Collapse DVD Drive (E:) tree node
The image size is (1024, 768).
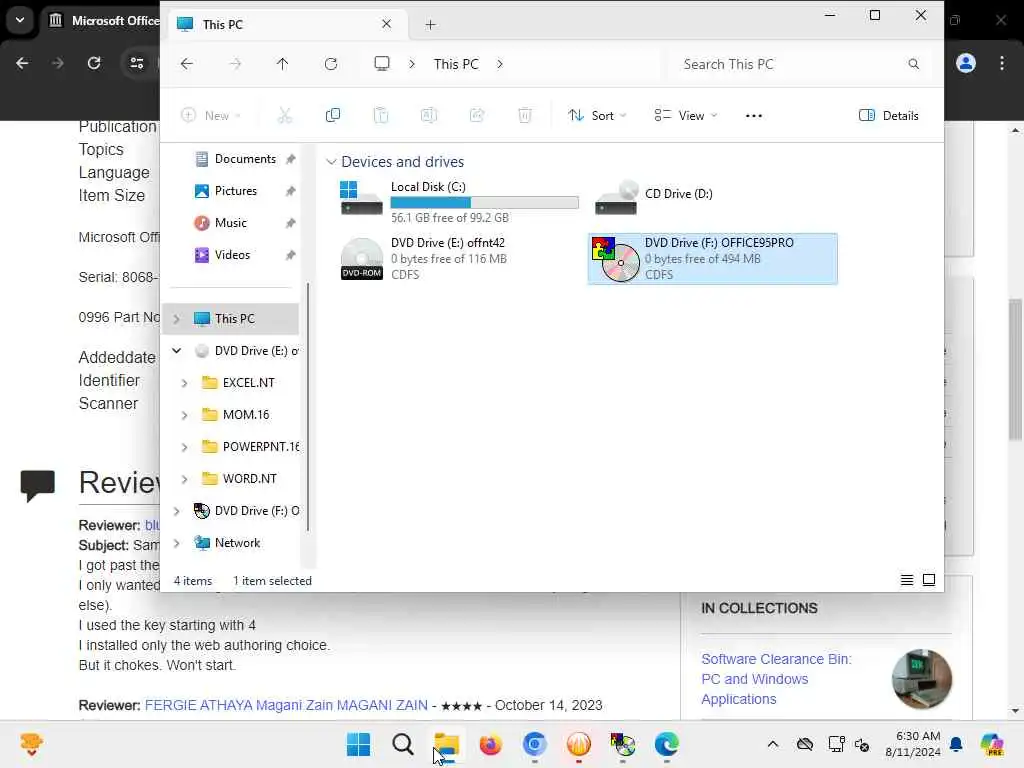pyautogui.click(x=176, y=351)
